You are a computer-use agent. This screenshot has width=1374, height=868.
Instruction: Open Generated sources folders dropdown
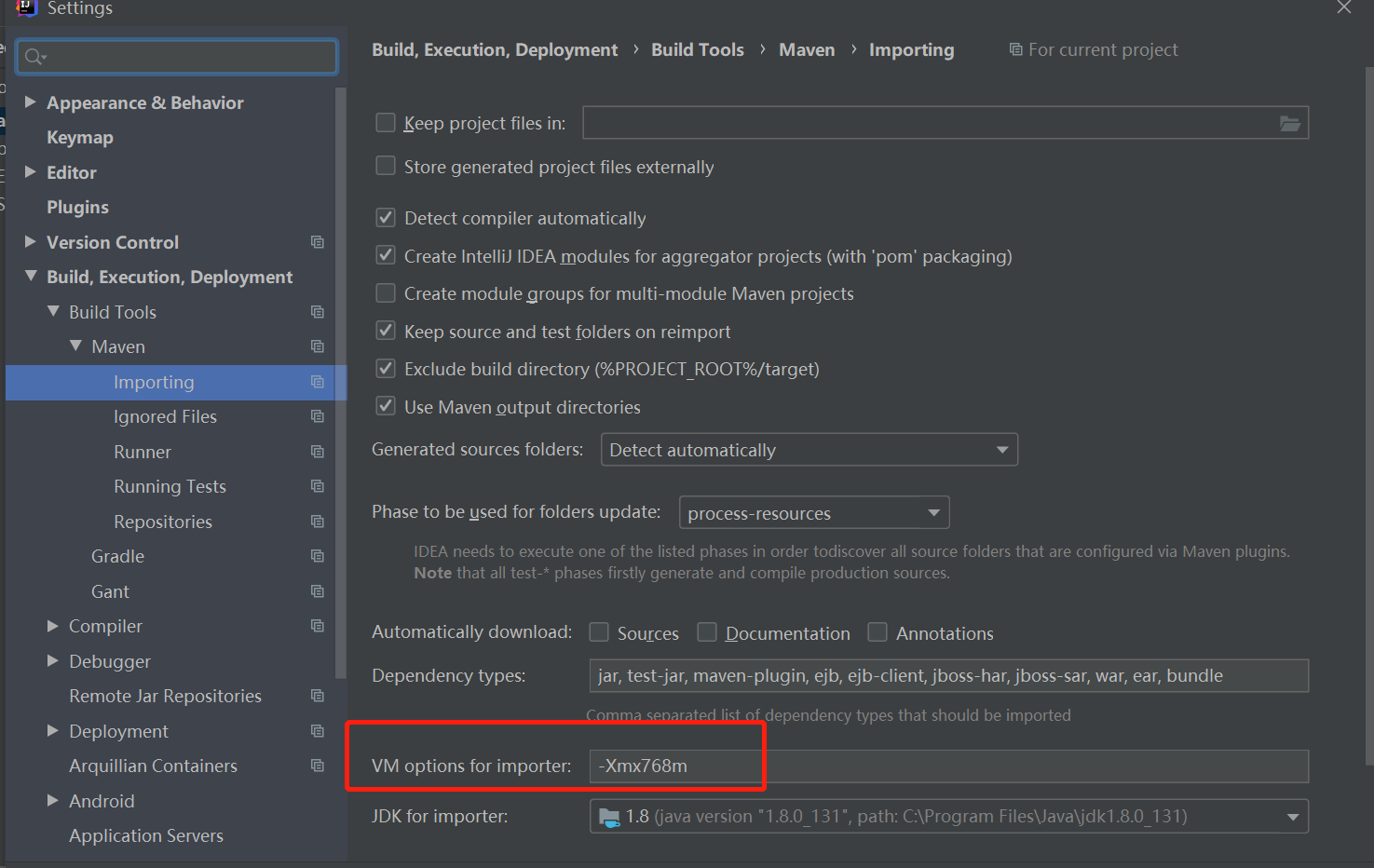pyautogui.click(x=809, y=450)
